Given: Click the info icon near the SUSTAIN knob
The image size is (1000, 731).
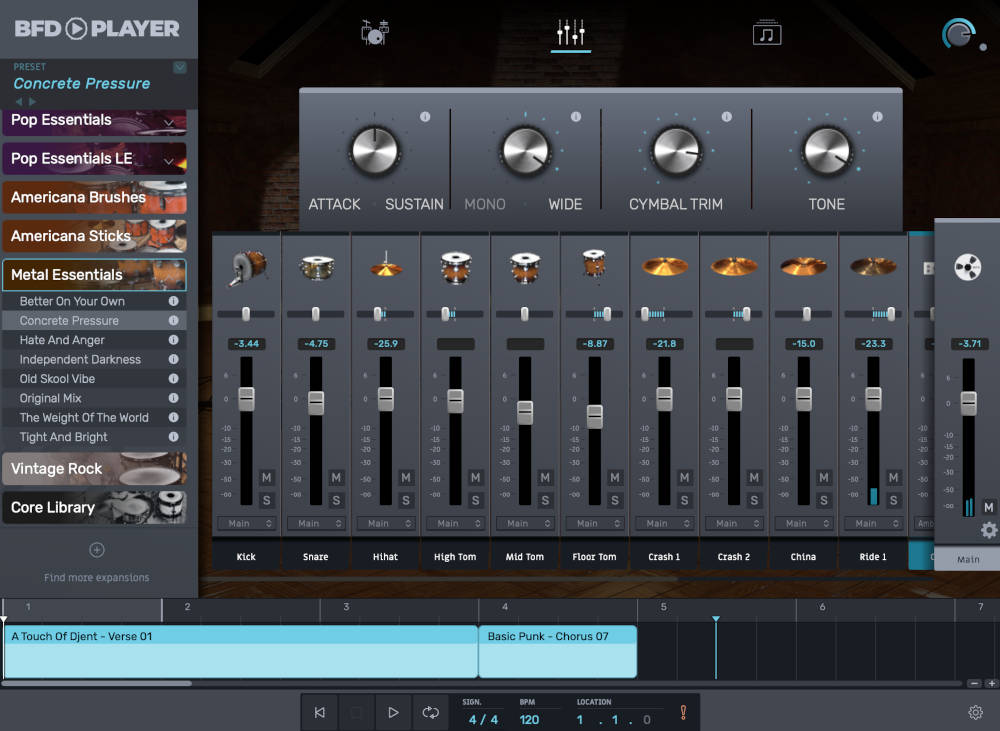Looking at the screenshot, I should tap(424, 115).
